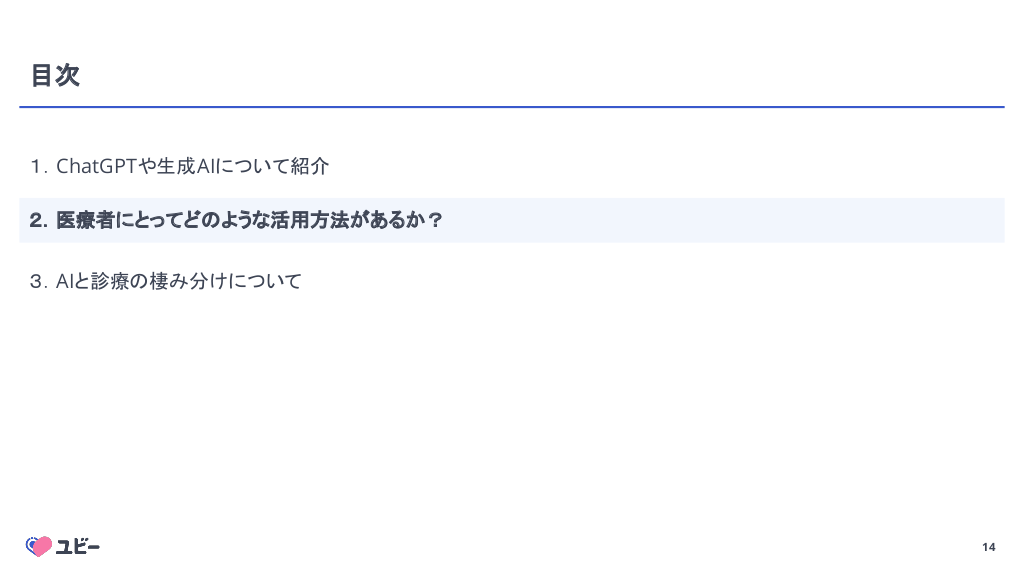The image size is (1024, 576).
Task: Select the slide title 目次
Action: coord(55,75)
